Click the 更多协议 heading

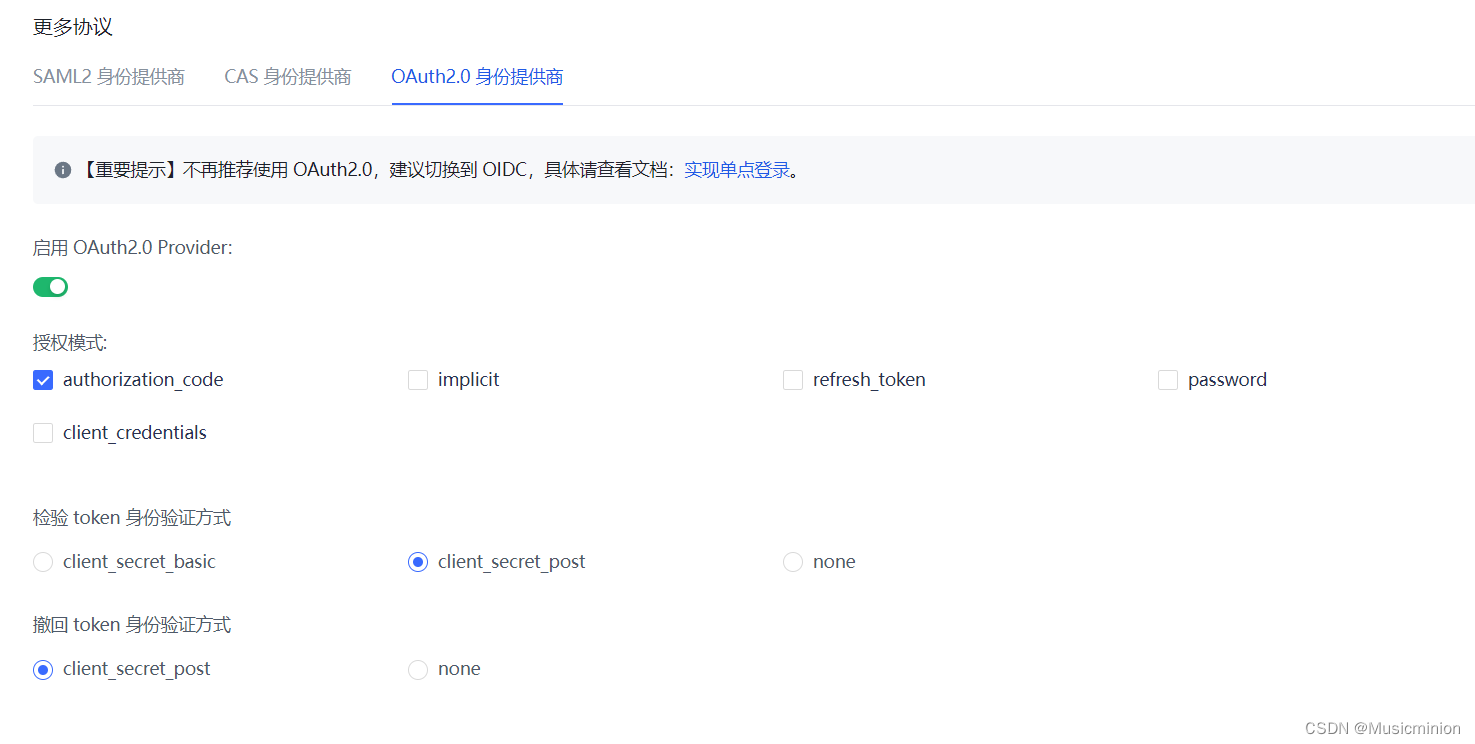click(72, 27)
